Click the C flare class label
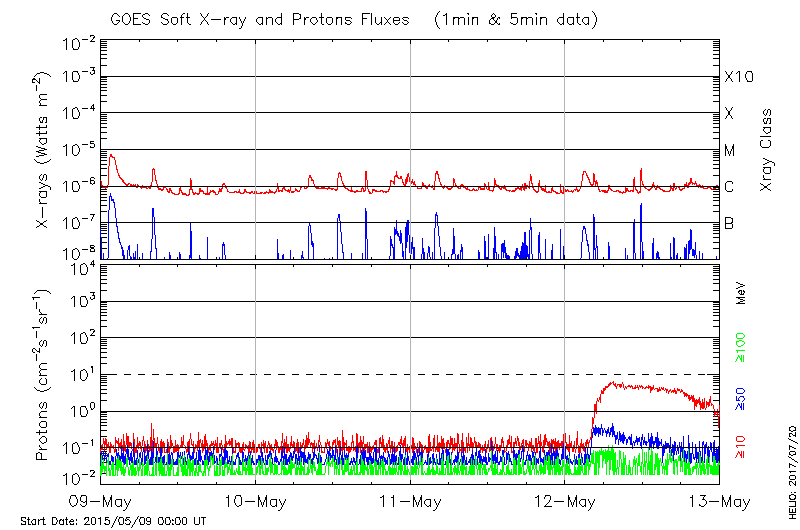Screen dimensions: 800x530 (730, 187)
